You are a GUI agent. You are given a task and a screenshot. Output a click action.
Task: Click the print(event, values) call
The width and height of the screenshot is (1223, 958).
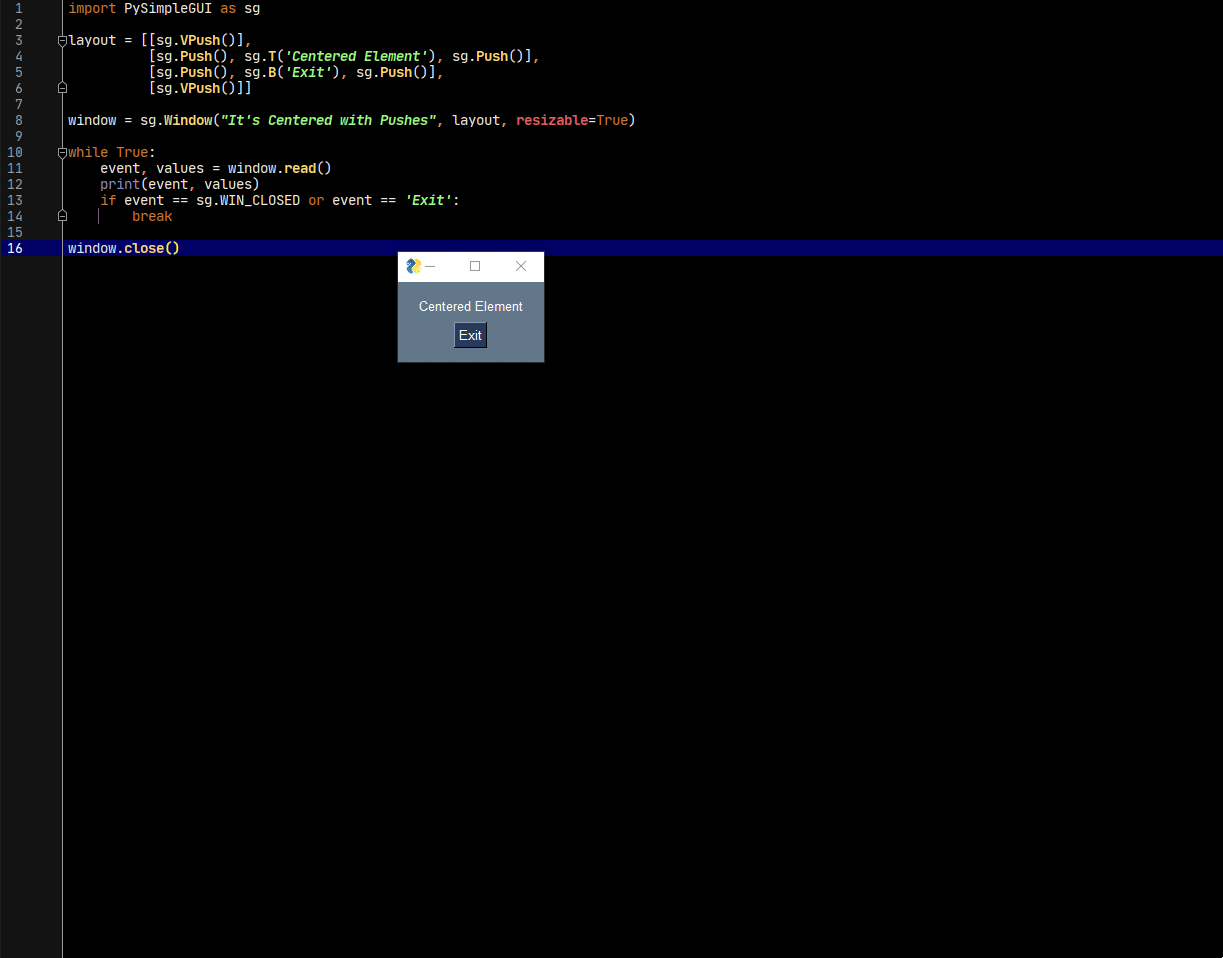(x=180, y=184)
